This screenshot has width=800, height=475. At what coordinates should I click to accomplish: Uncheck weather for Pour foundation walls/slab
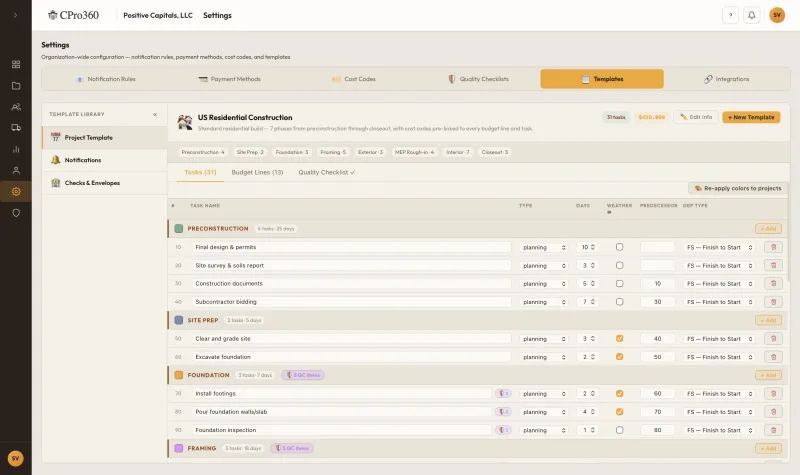pyautogui.click(x=619, y=412)
